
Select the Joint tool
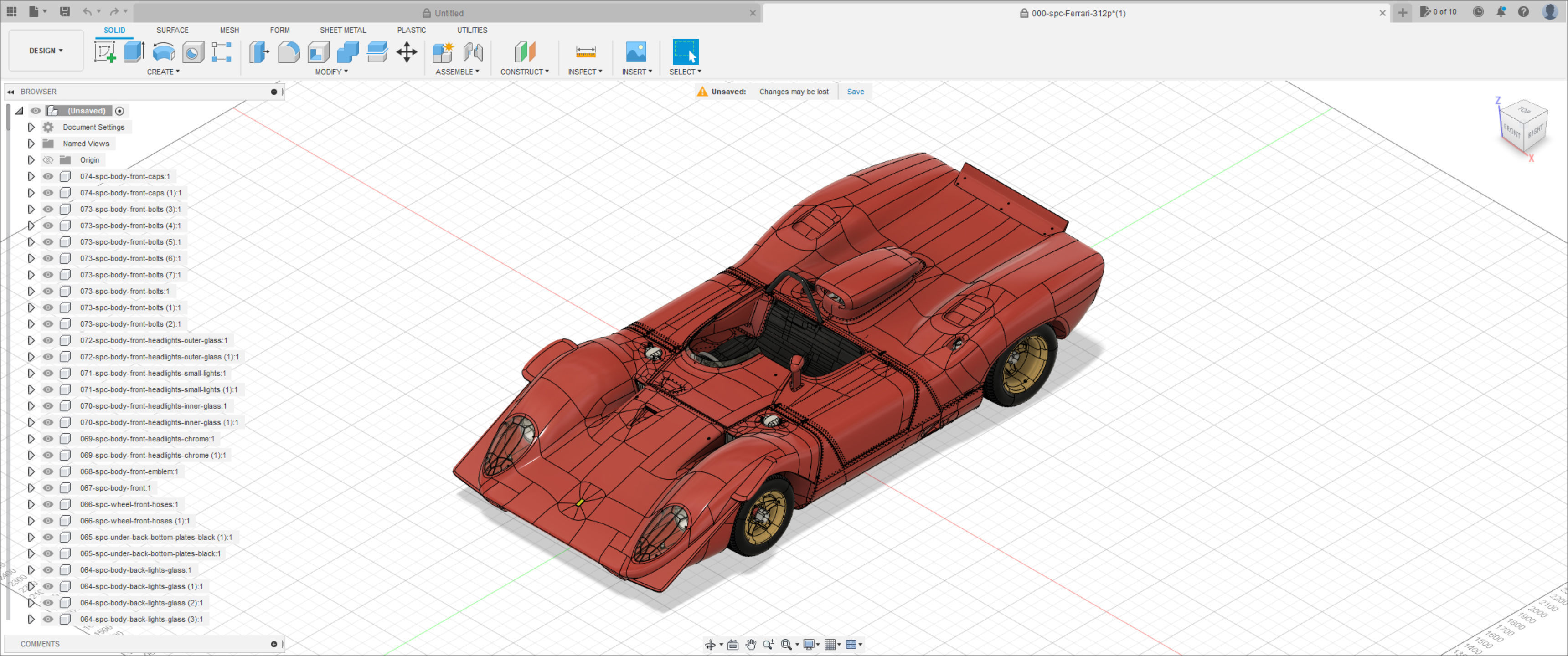473,52
